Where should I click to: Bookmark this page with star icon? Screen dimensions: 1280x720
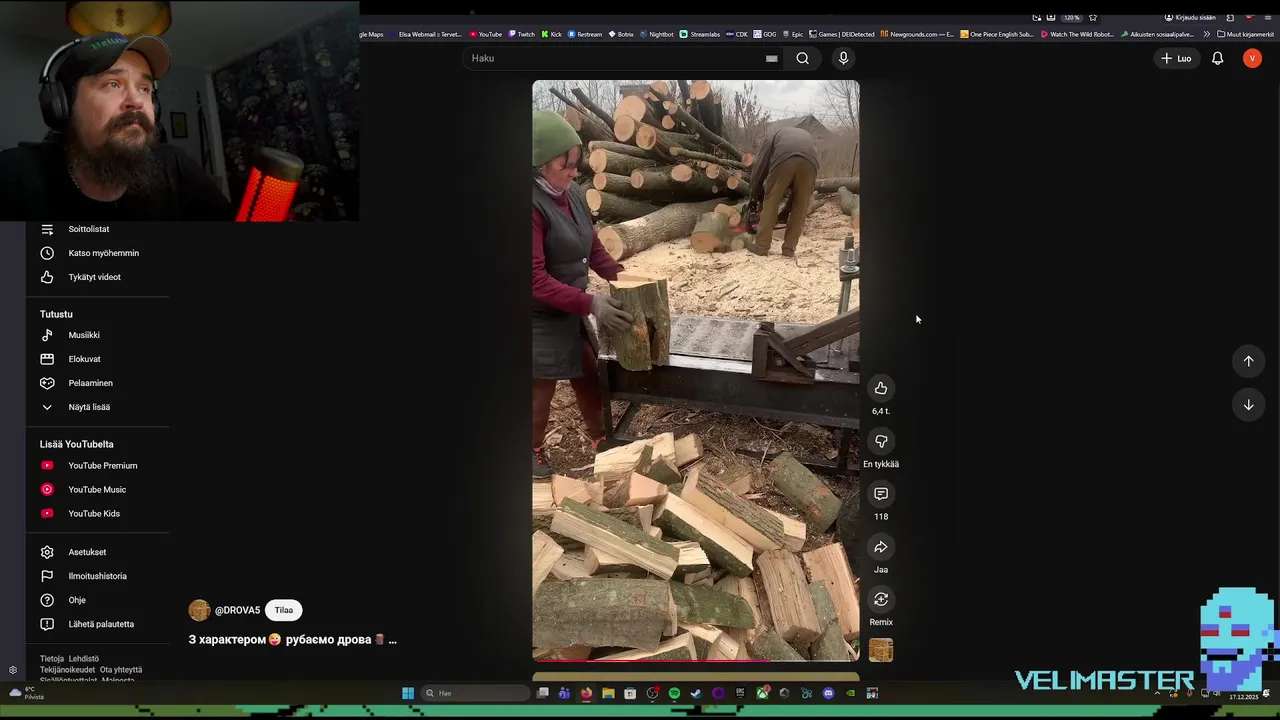(1093, 17)
